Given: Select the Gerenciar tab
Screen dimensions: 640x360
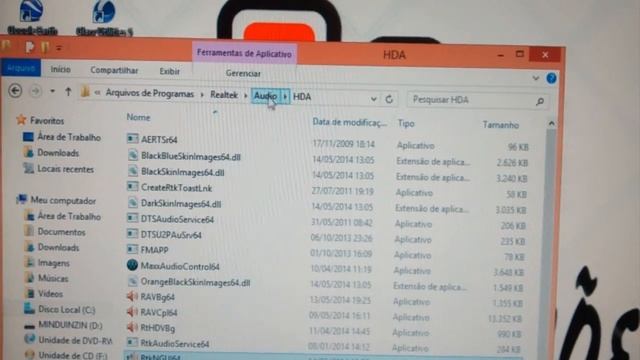Looking at the screenshot, I should tap(243, 73).
